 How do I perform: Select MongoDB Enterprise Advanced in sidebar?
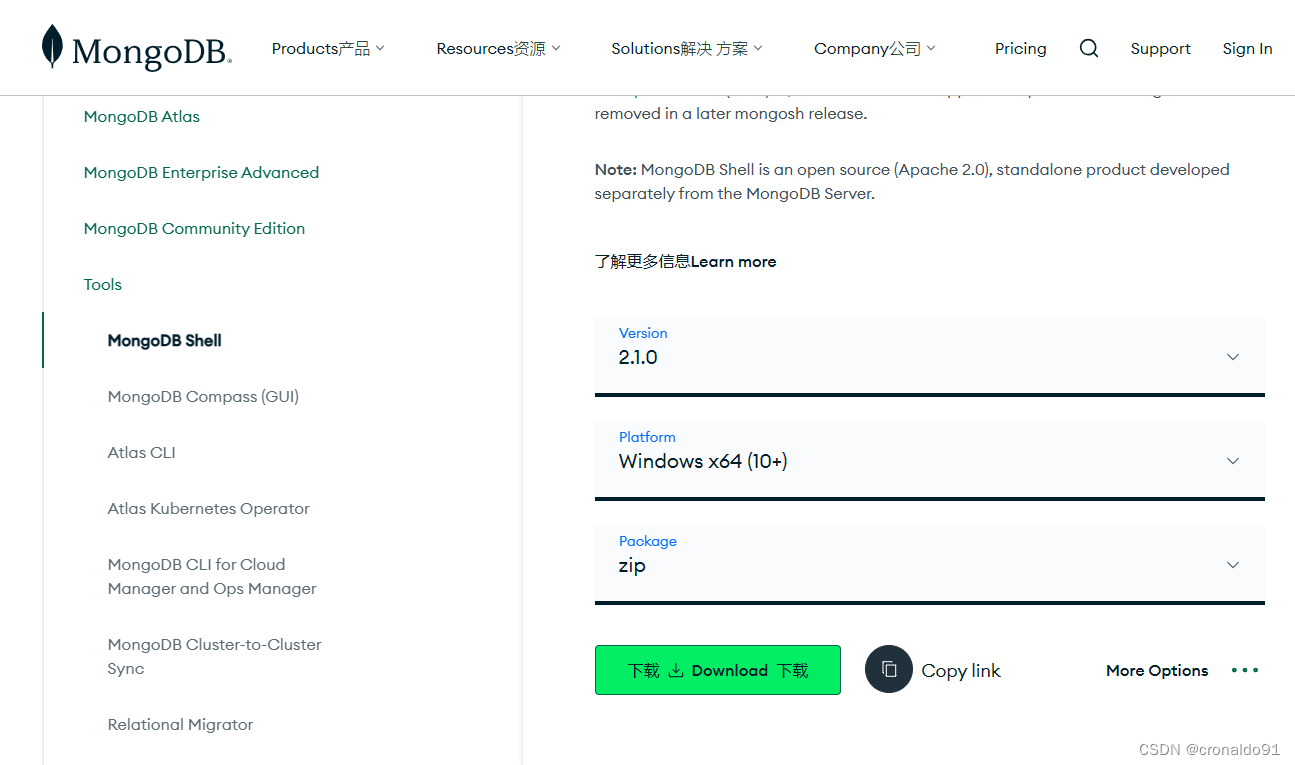point(201,172)
